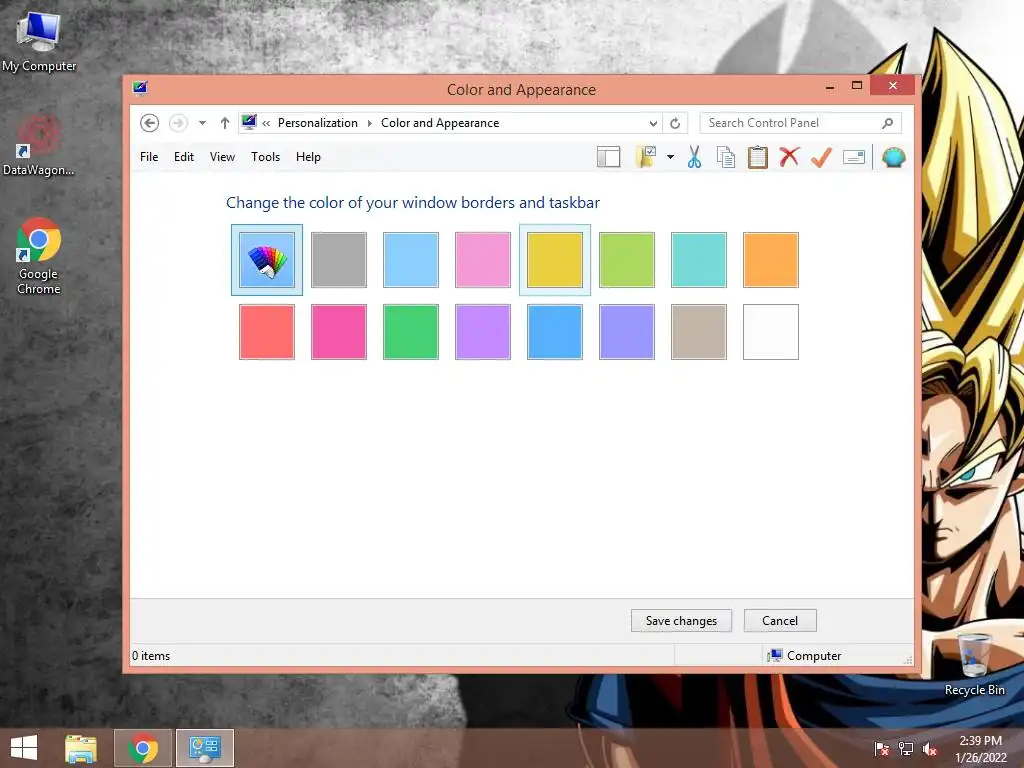Image resolution: width=1024 pixels, height=768 pixels.
Task: Click the Action Center flag tray icon
Action: tap(881, 749)
